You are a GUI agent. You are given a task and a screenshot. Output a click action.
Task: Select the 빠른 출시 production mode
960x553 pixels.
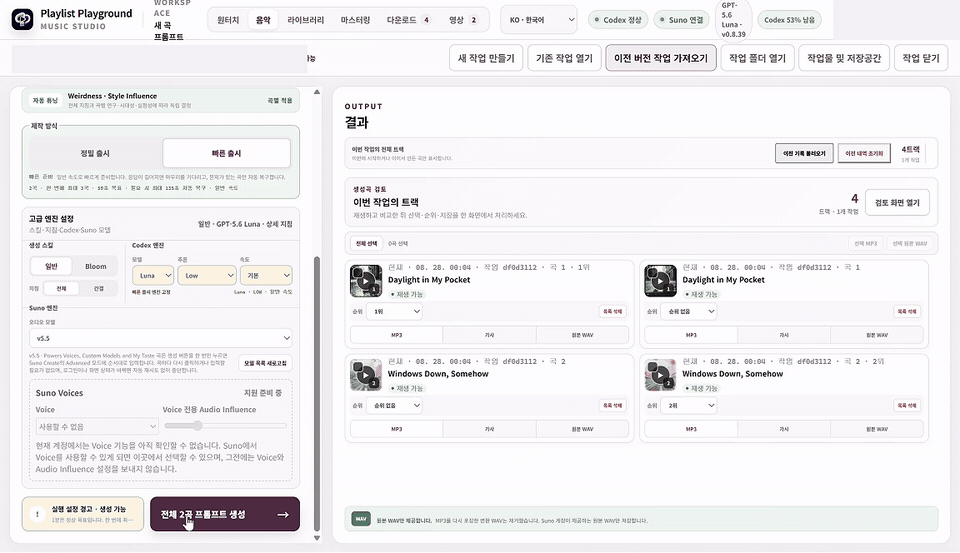click(227, 153)
